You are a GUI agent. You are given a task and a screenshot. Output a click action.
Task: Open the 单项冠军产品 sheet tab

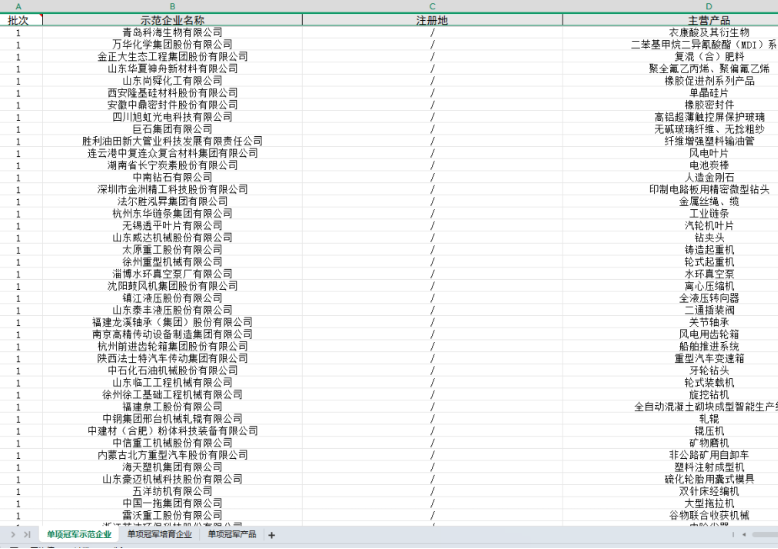232,535
